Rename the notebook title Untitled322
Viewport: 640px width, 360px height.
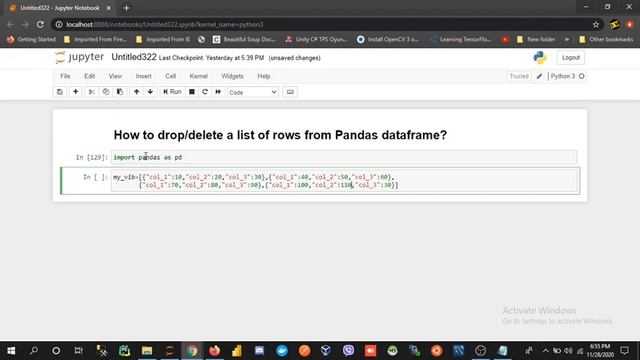click(x=134, y=57)
